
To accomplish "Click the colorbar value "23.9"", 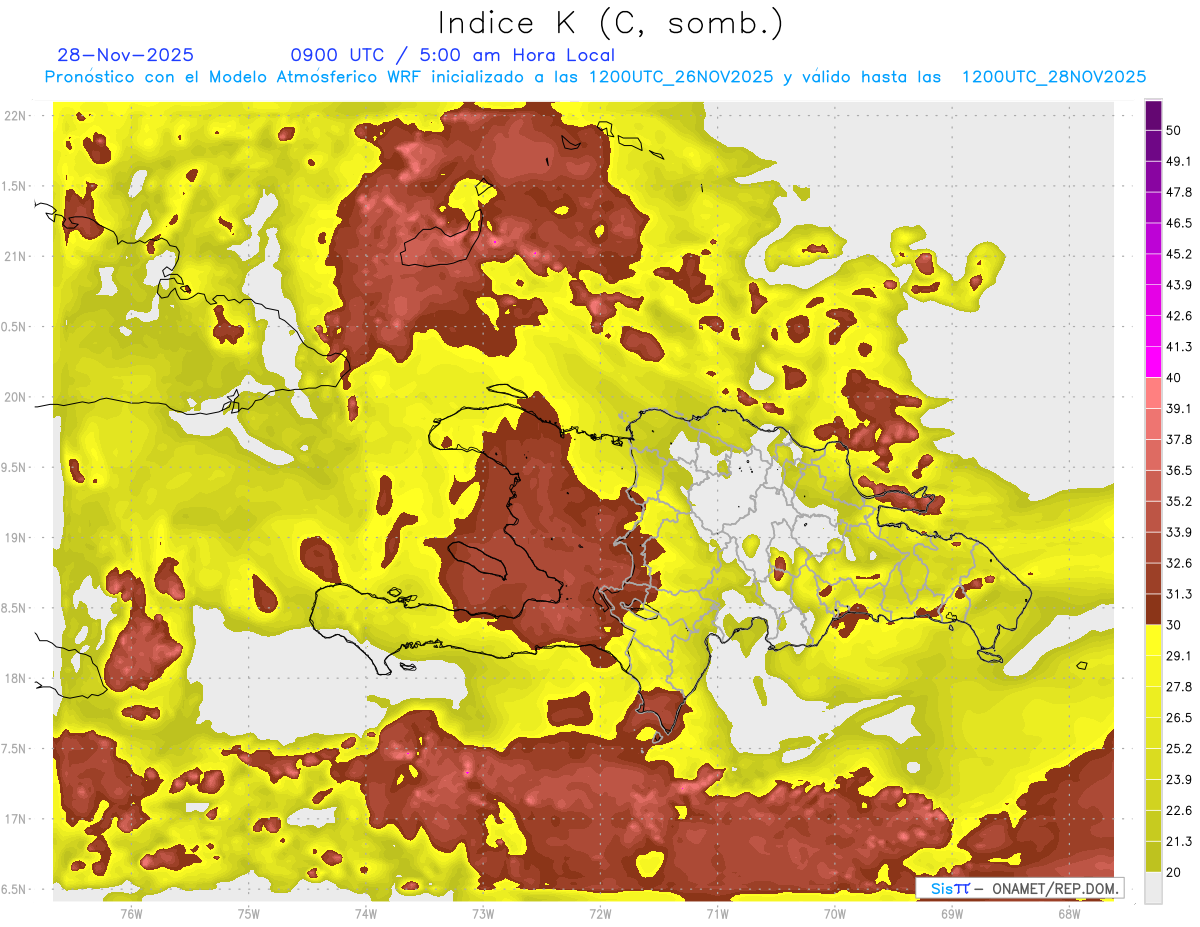I will (1179, 779).
